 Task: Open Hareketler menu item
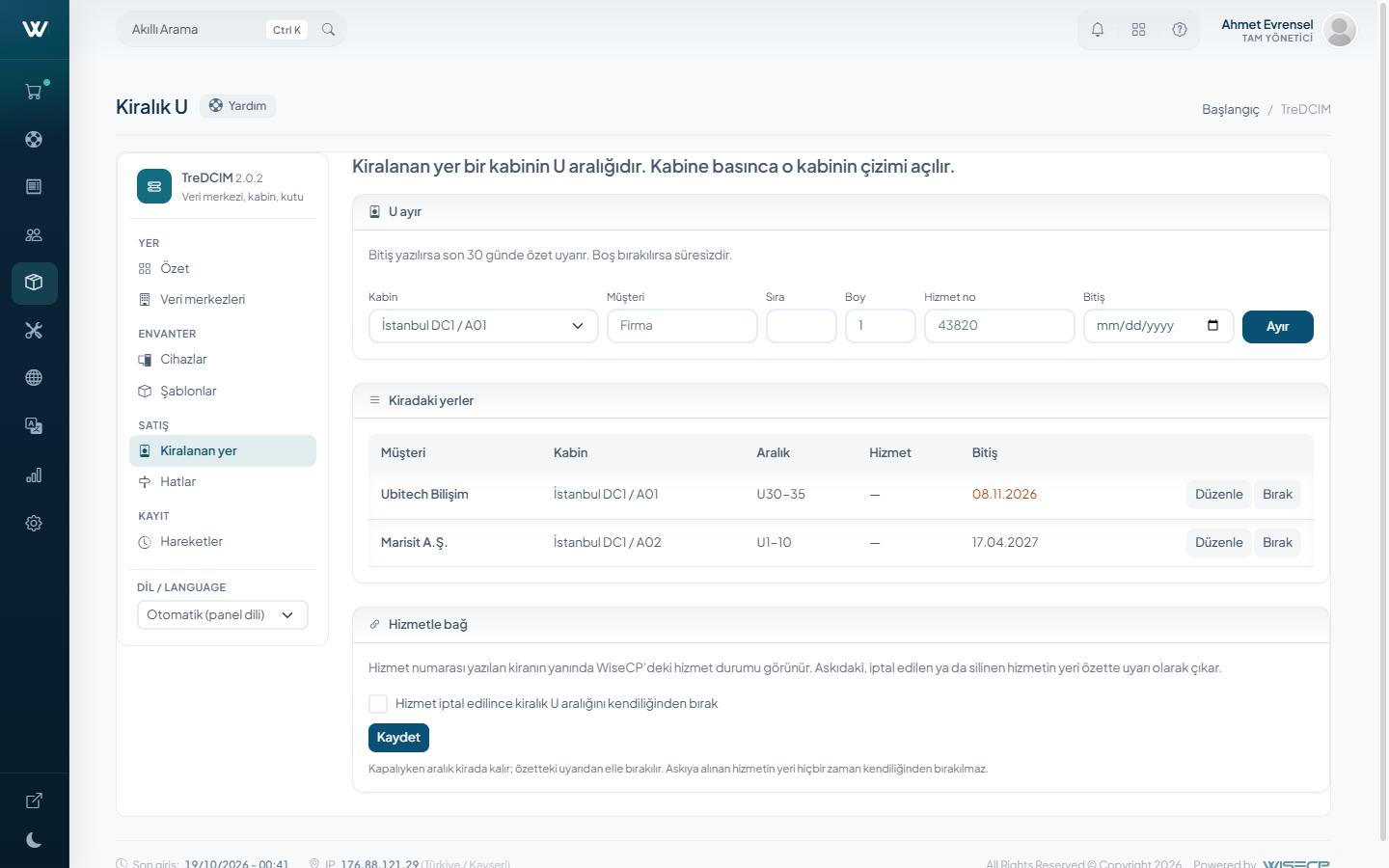223,542
